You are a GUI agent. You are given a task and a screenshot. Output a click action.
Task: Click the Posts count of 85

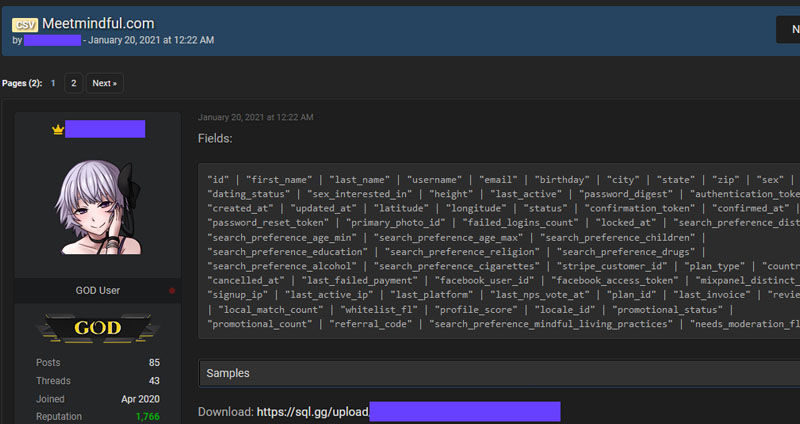(x=154, y=362)
